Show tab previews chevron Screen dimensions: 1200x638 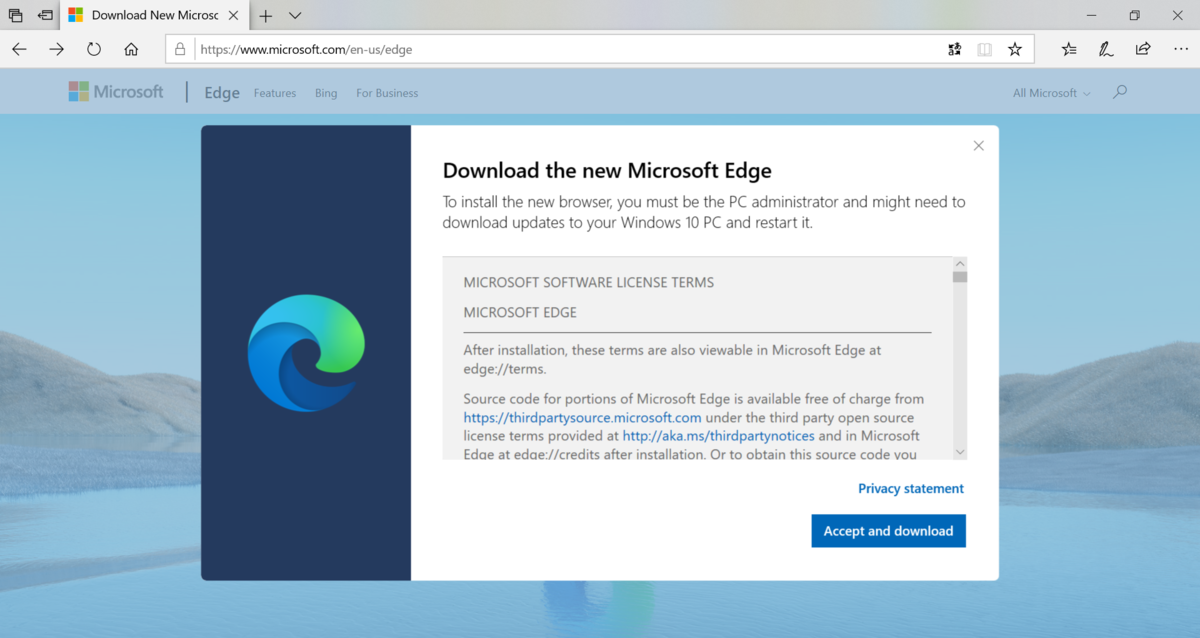295,16
